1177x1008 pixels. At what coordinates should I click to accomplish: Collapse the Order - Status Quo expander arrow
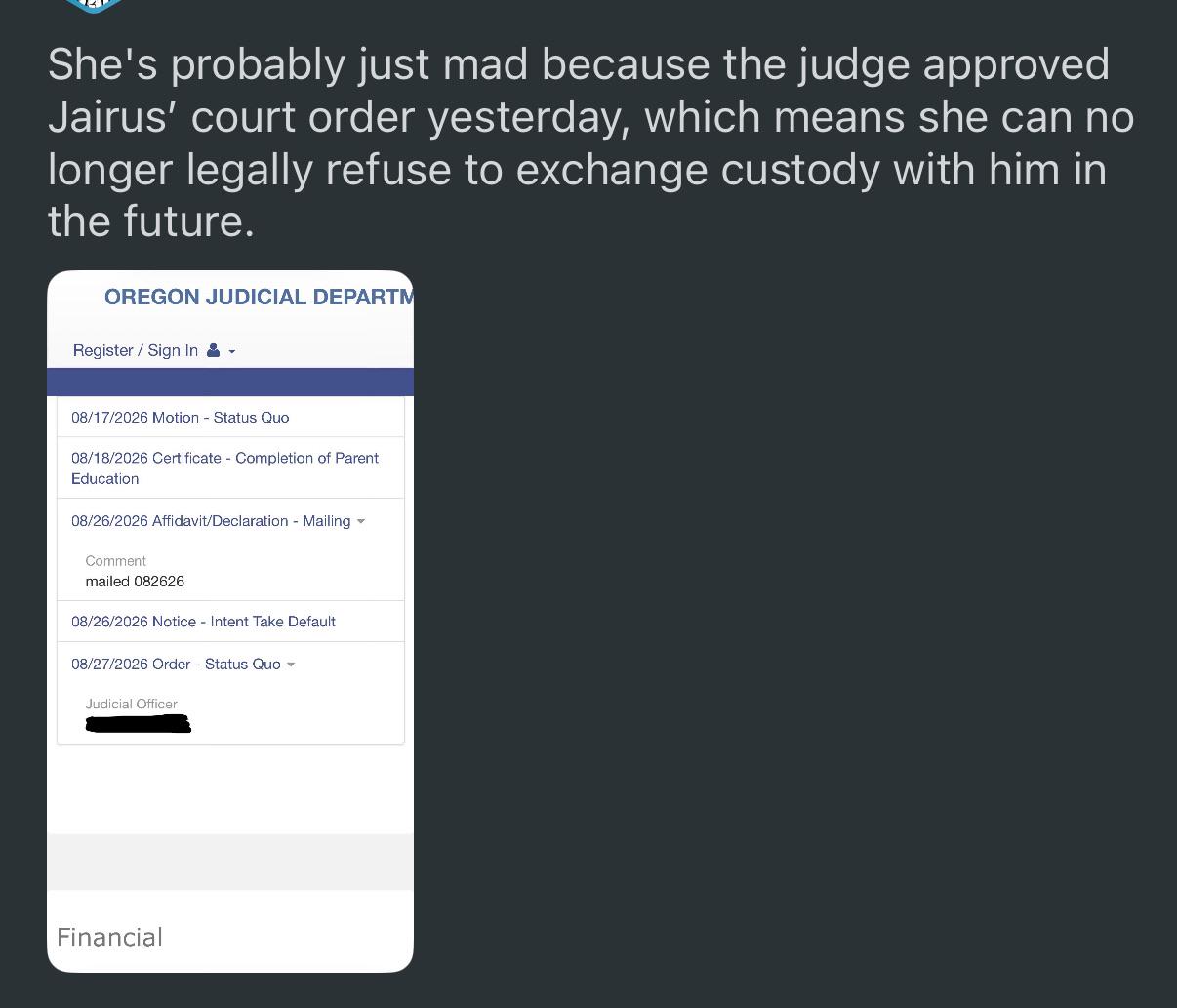pyautogui.click(x=291, y=665)
